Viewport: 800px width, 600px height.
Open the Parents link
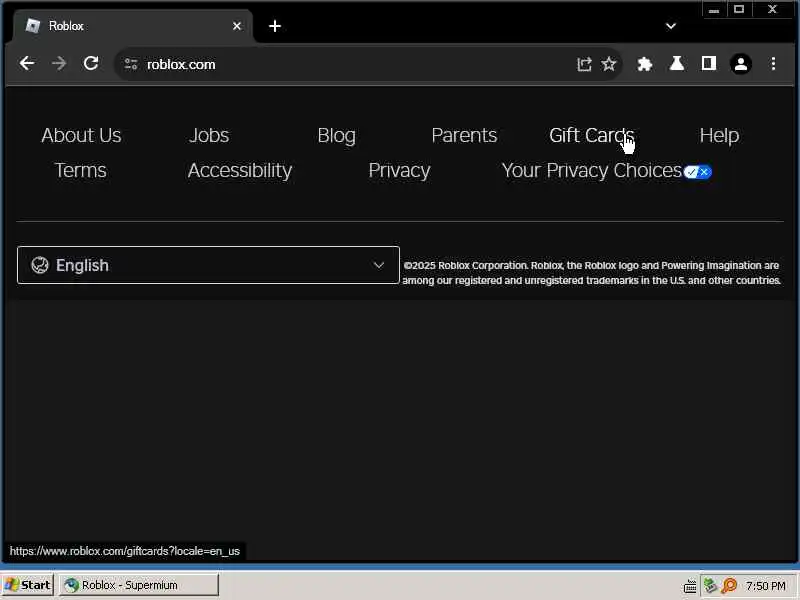click(464, 136)
